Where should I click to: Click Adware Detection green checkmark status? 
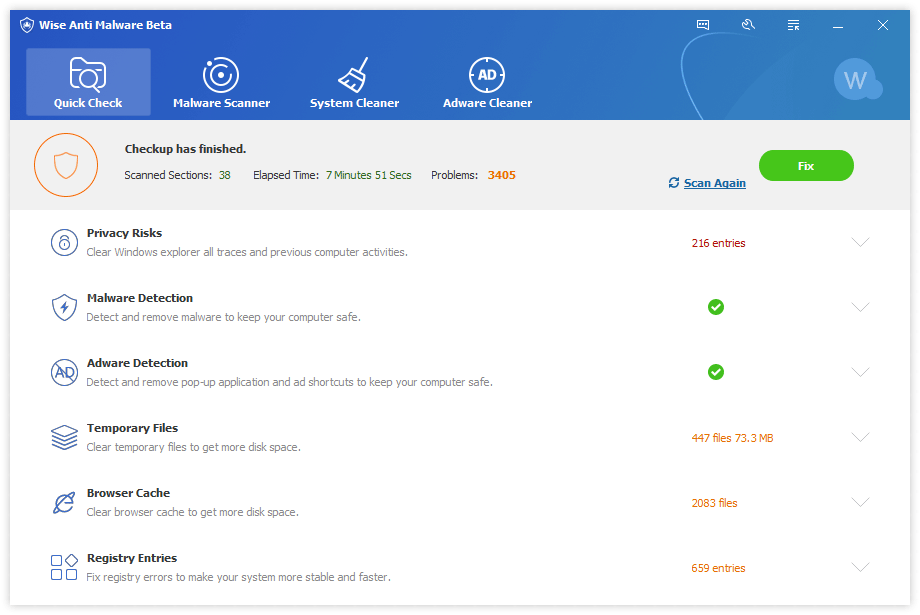click(x=716, y=372)
